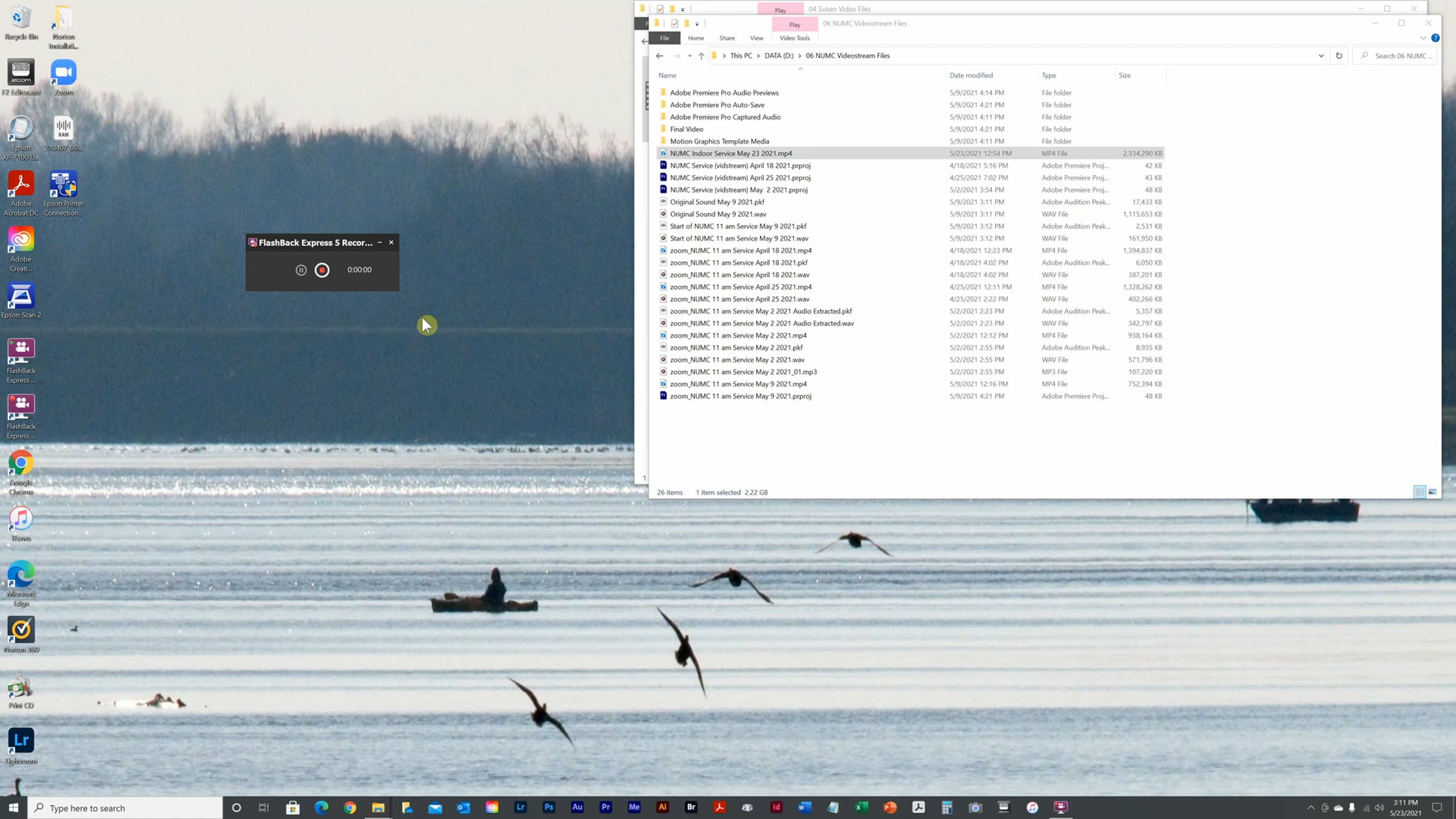The image size is (1456, 819).
Task: Switch to large thumbnails view layout
Action: [1432, 492]
